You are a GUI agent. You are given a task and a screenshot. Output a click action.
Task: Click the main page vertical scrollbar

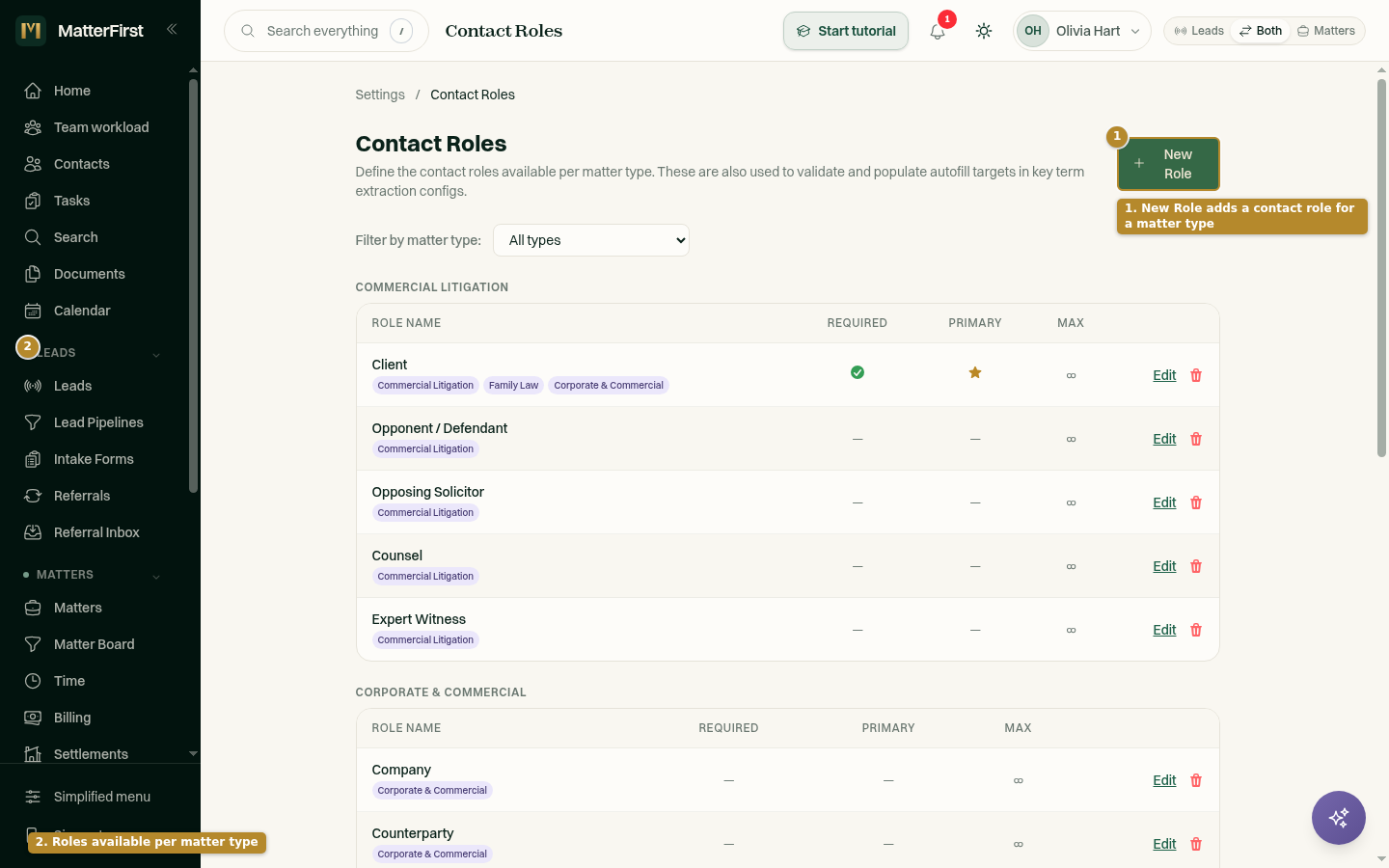coord(1381,268)
